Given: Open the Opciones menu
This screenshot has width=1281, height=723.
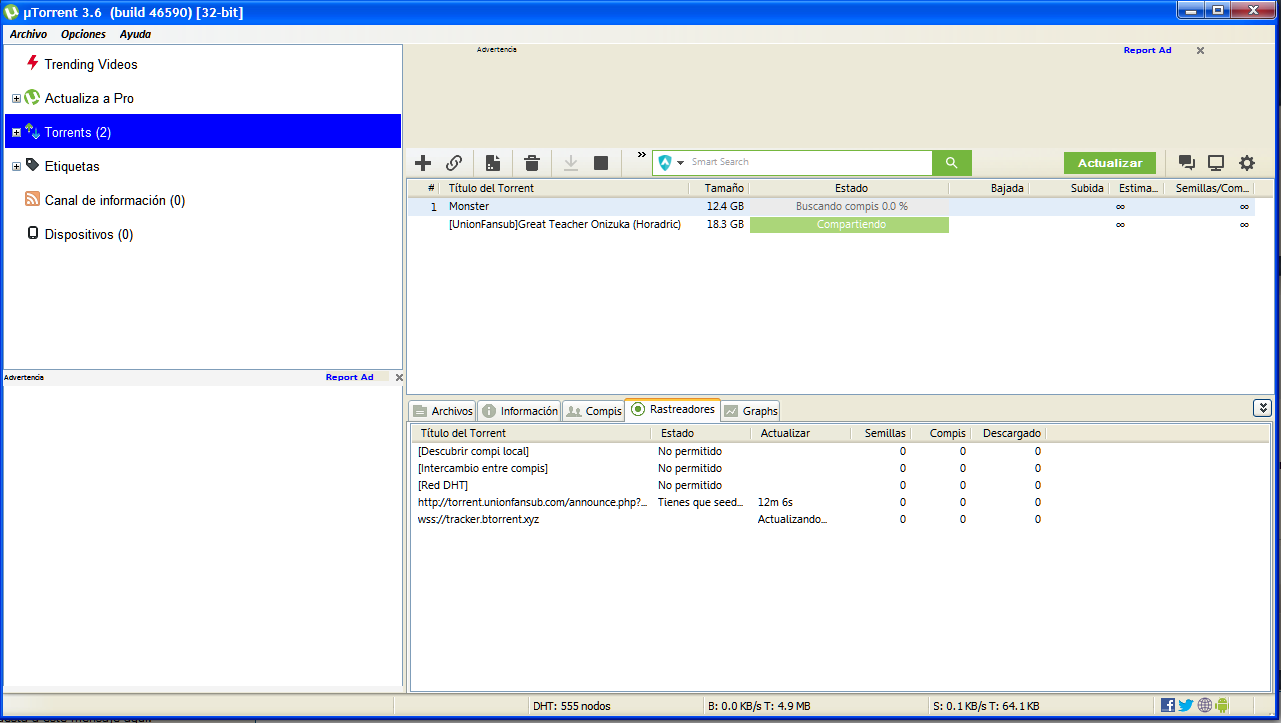Looking at the screenshot, I should point(83,34).
